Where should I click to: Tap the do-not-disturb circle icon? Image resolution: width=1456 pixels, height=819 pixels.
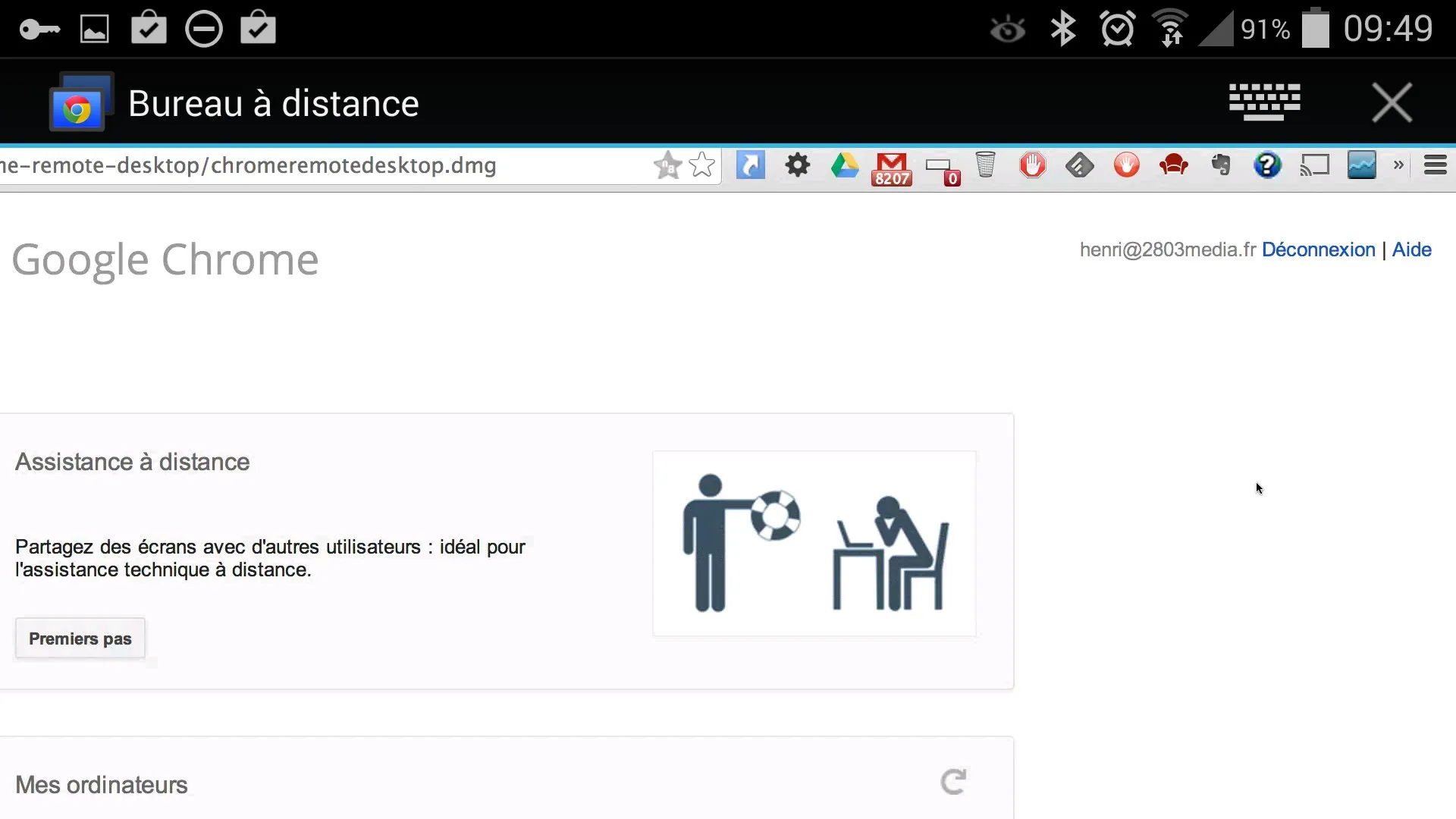point(203,30)
